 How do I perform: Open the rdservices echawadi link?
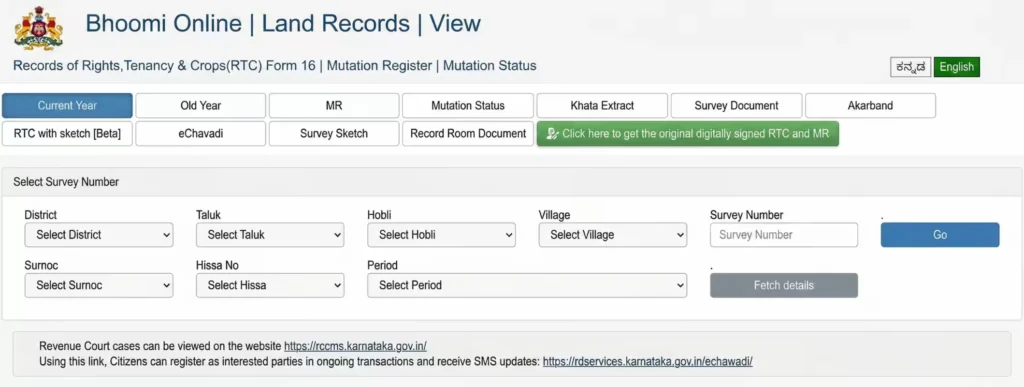(648, 361)
